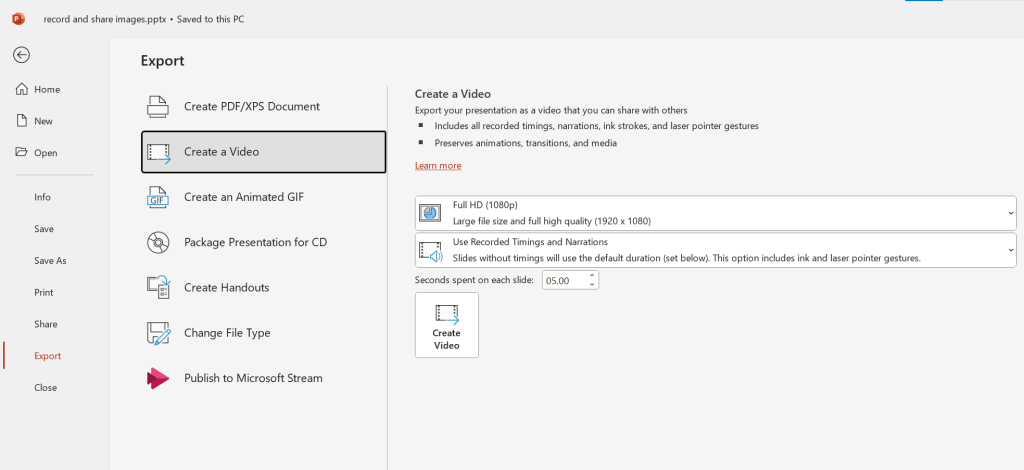Image resolution: width=1024 pixels, height=470 pixels.
Task: Click the Create Video button
Action: (447, 325)
